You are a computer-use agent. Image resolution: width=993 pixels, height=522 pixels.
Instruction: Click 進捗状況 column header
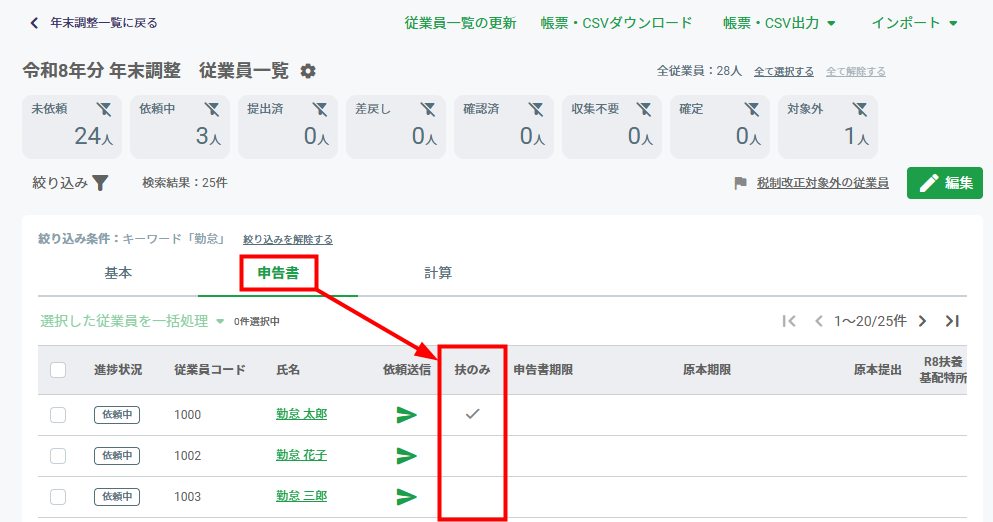pos(118,370)
